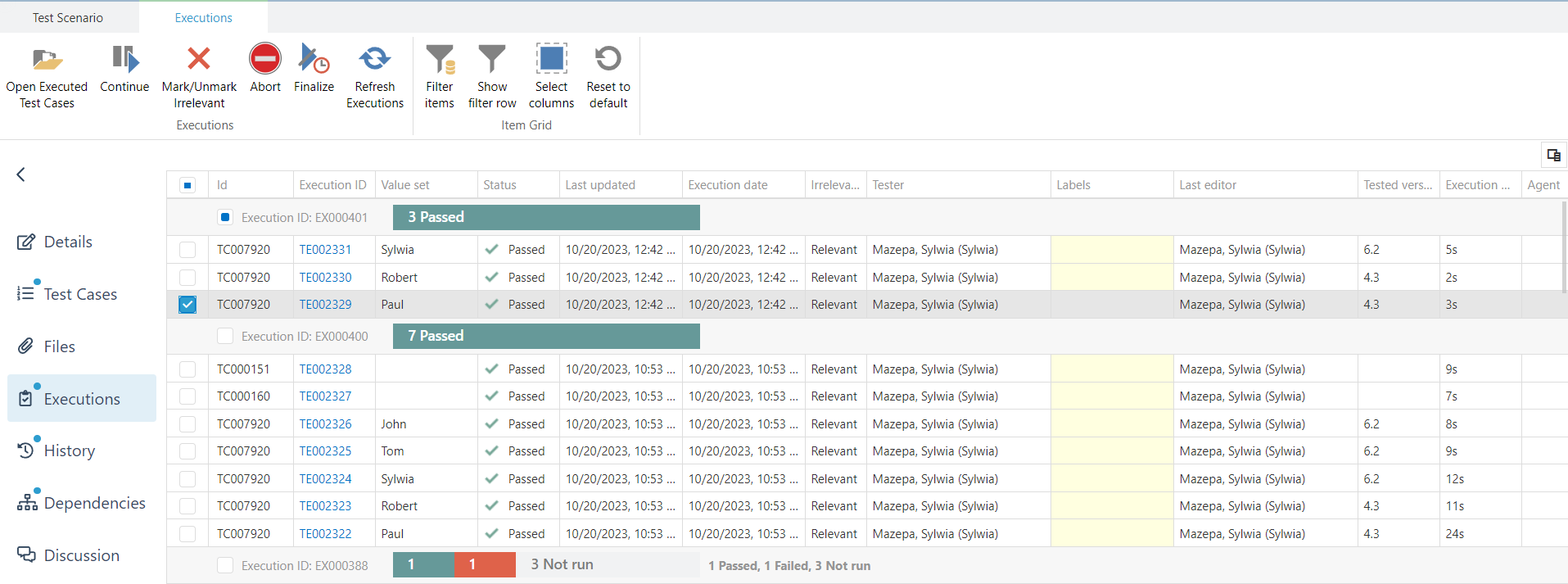Open the History section in sidebar
This screenshot has height=584, width=1568.
70,450
